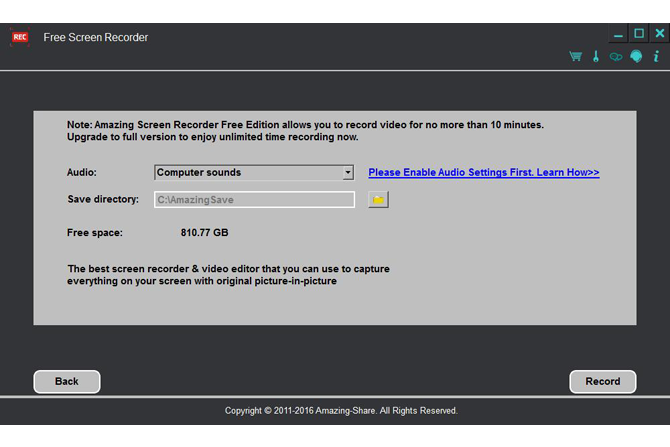Click the Amazing-Share copyright notice text

click(x=341, y=411)
